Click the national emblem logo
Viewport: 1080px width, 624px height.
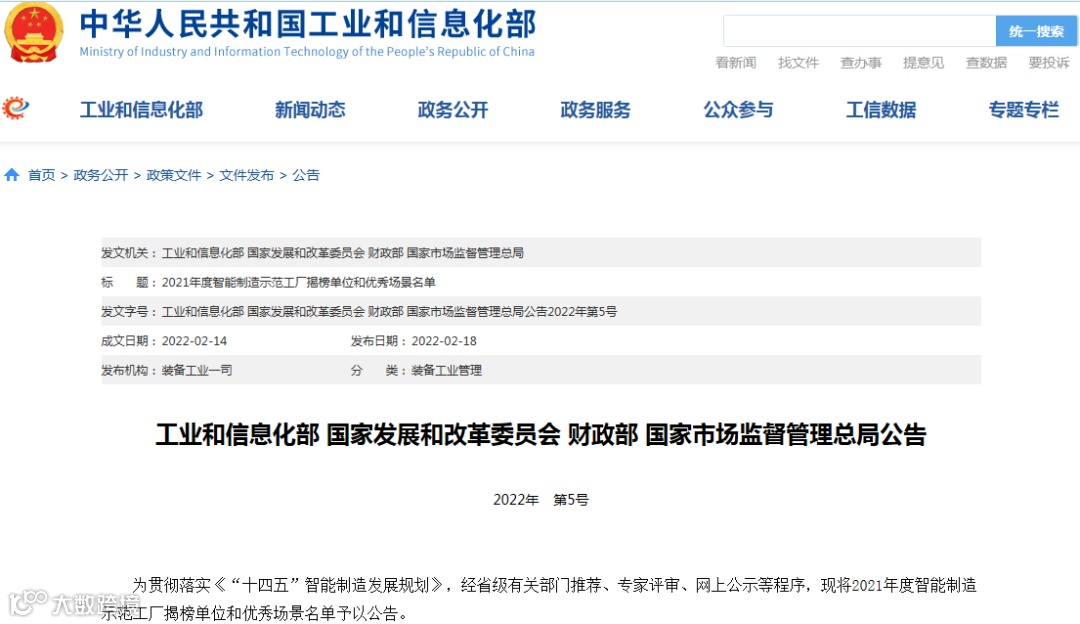pos(34,32)
